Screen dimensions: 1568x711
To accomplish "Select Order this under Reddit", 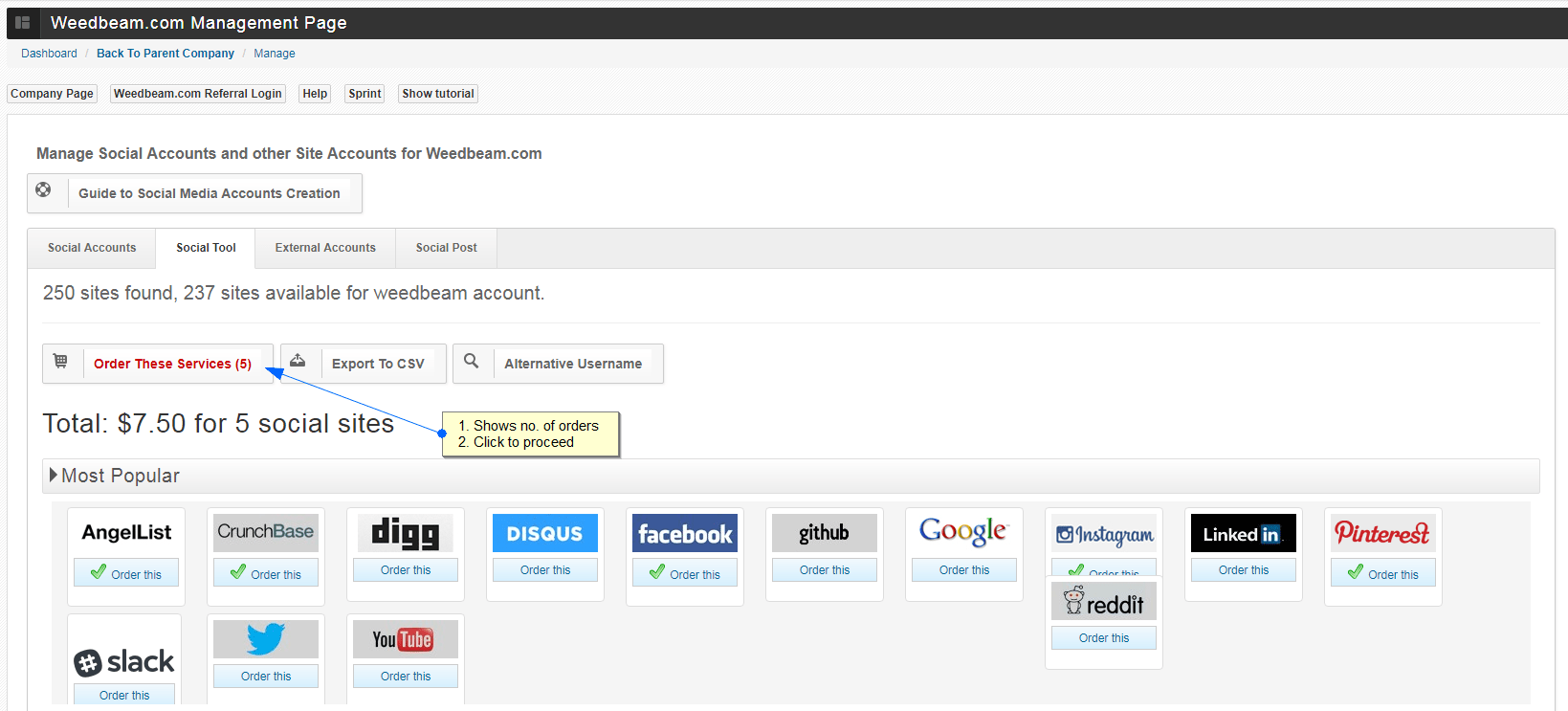I will coord(1104,638).
